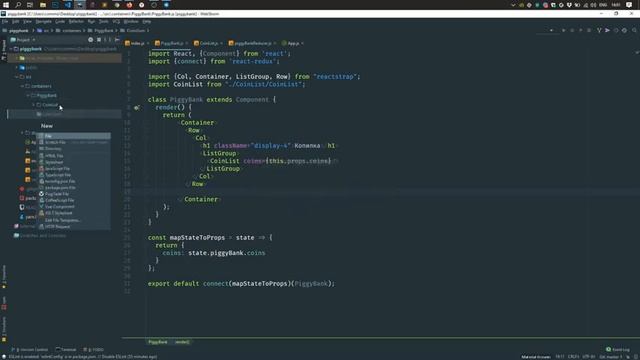Collapse the src folder
The width and height of the screenshot is (640, 360).
17,77
